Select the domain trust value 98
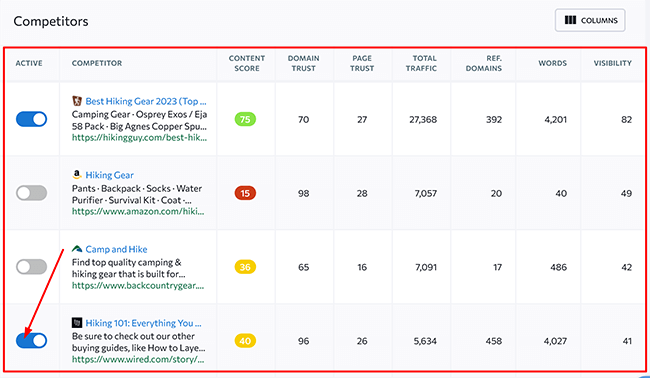This screenshot has height=378, width=650. [x=303, y=193]
